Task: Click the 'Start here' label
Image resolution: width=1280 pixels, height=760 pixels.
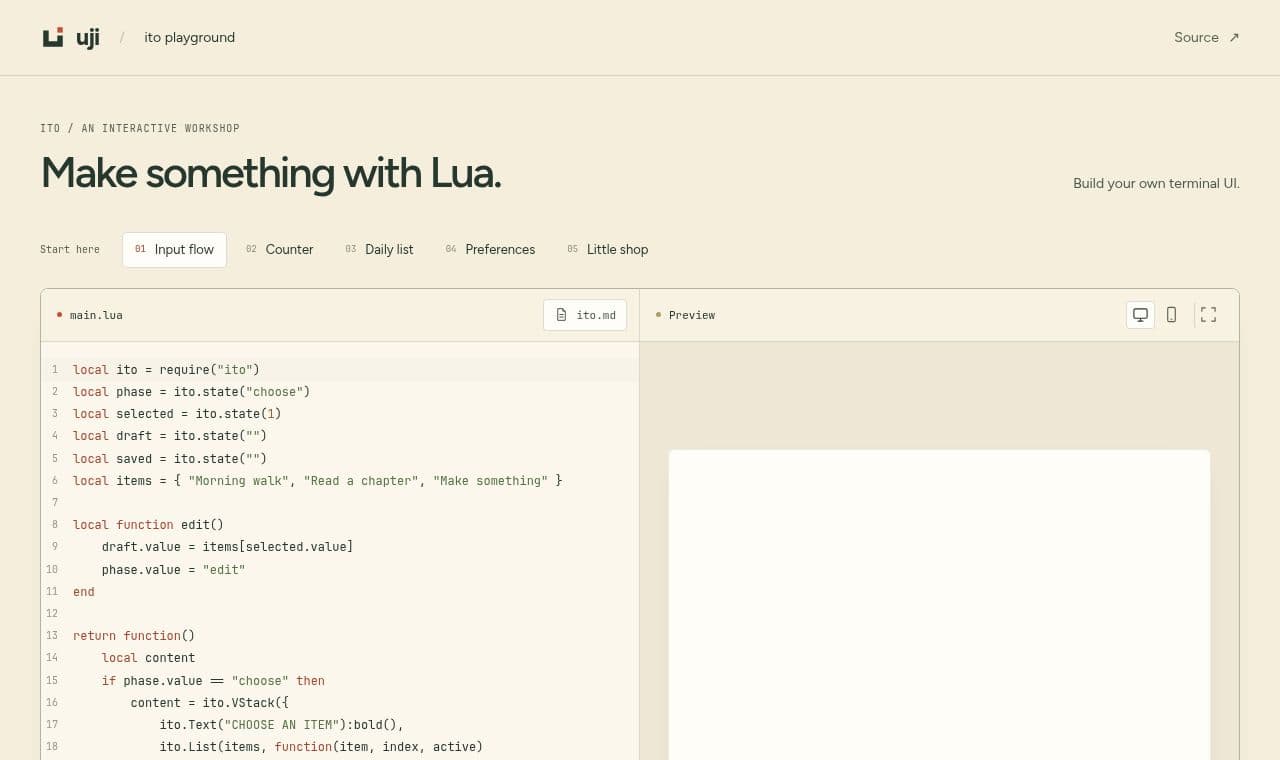Action: point(70,249)
